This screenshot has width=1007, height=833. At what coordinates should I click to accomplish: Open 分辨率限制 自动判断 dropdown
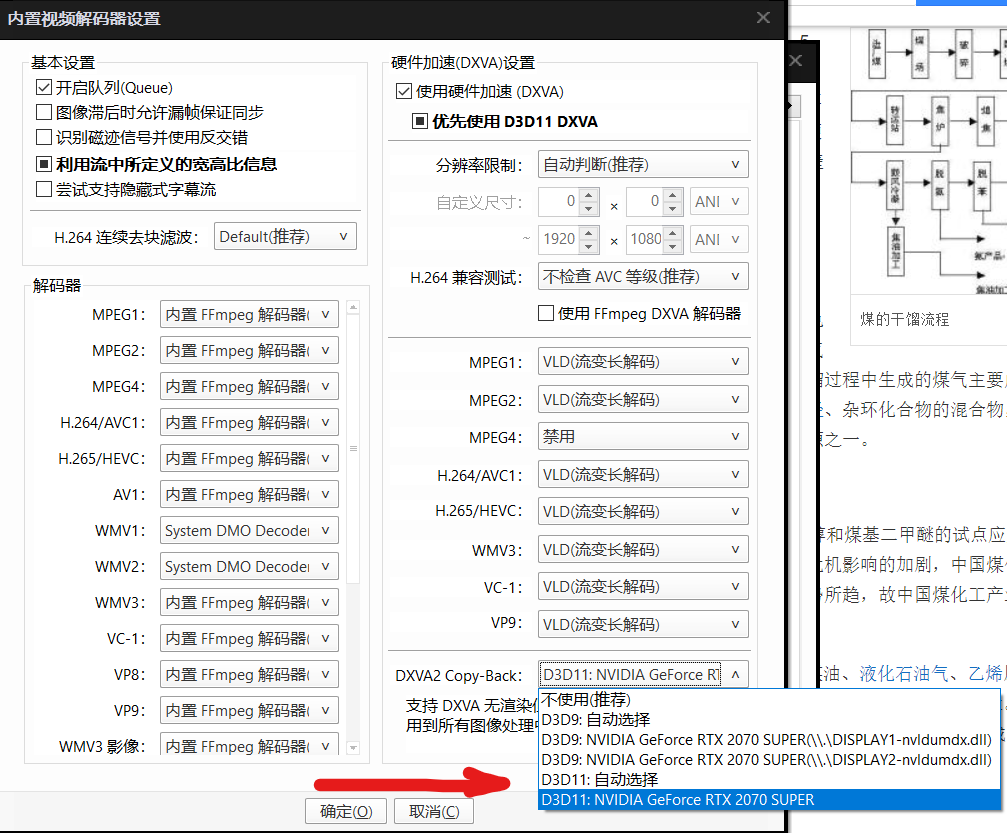tap(643, 164)
